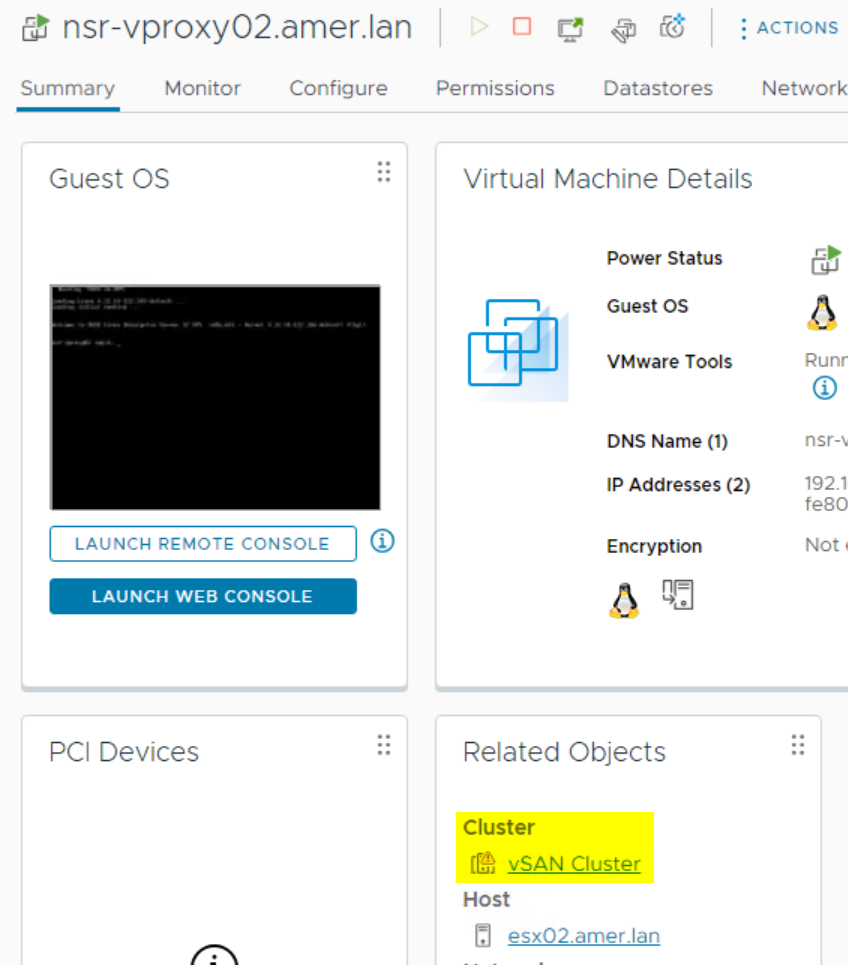Click the Power On play icon

click(x=479, y=26)
